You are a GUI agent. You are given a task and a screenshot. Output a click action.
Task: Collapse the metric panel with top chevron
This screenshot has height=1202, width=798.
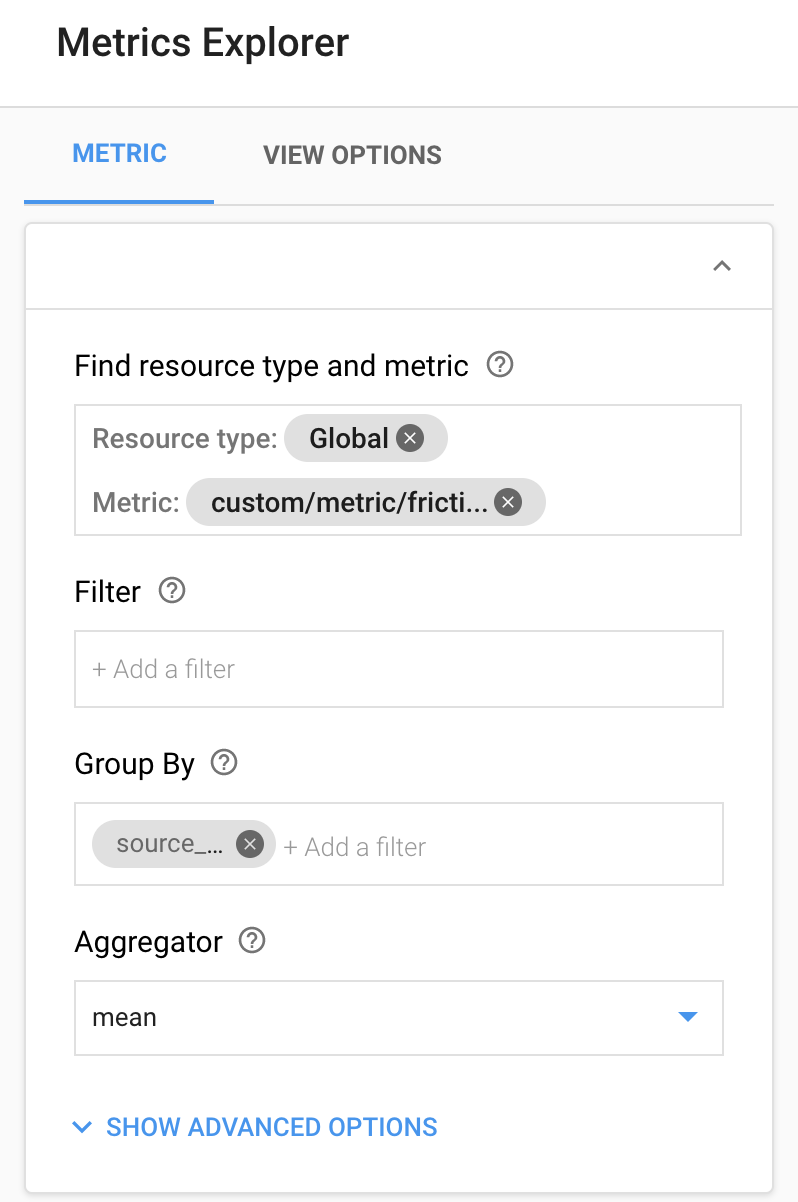tap(721, 266)
